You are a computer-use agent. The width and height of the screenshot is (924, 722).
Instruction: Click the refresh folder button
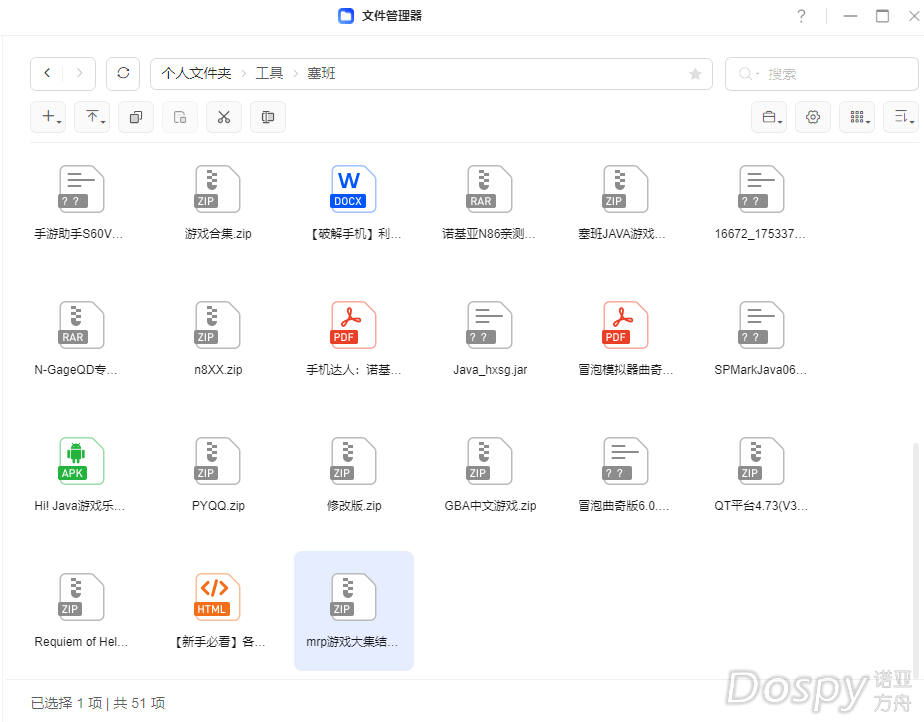[x=123, y=74]
